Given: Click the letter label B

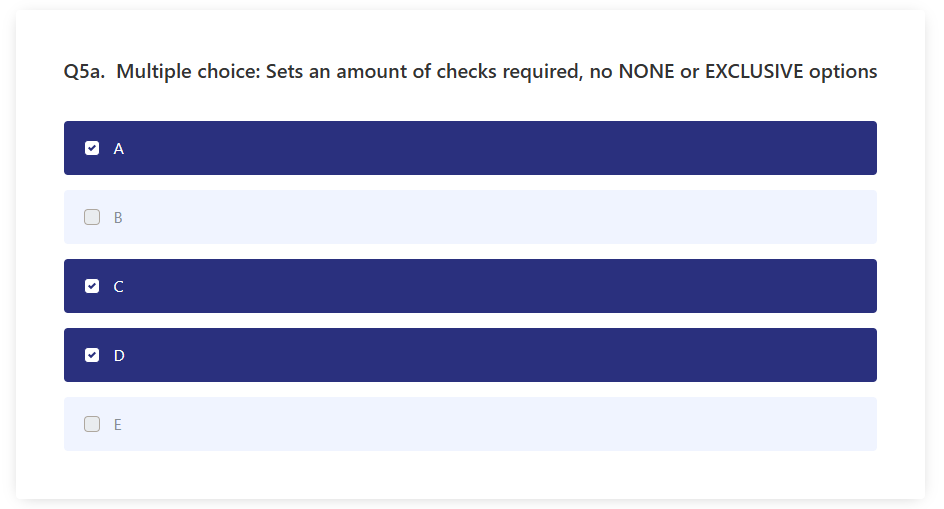Looking at the screenshot, I should 118,217.
